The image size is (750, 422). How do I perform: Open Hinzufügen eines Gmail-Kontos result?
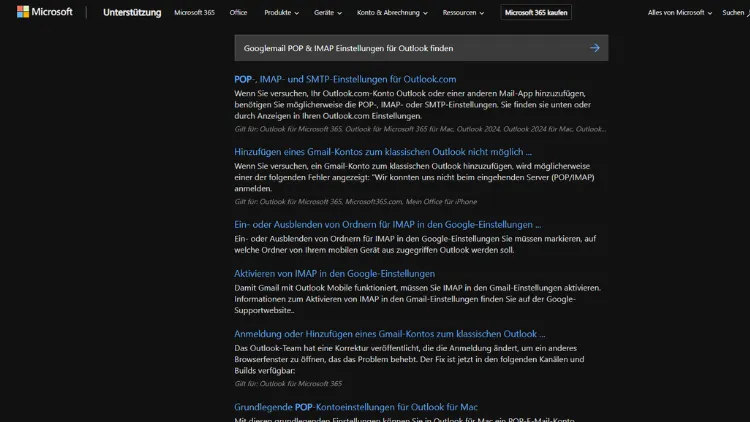383,152
